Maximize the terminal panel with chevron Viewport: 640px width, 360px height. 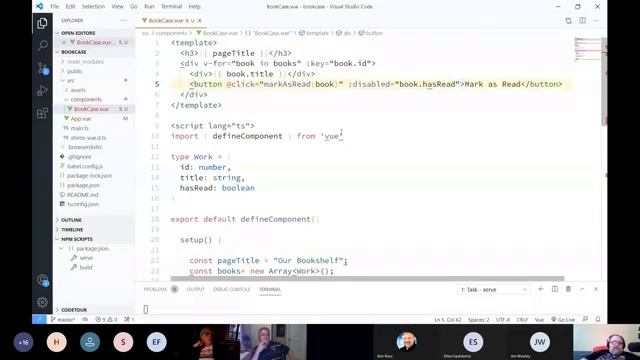pyautogui.click(x=582, y=289)
